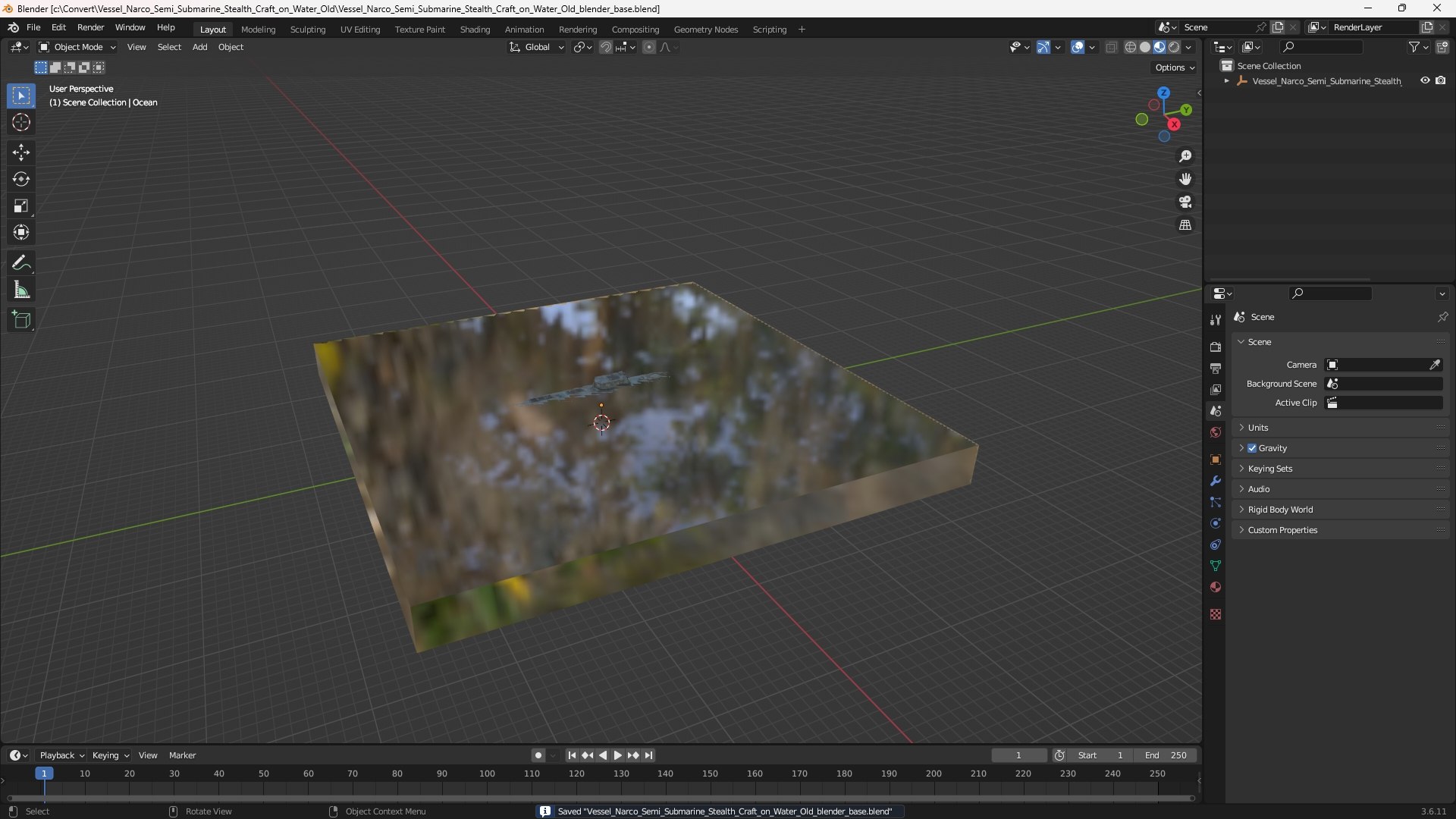Disable Vessel_Narco collection in renders
1456x819 pixels.
[1441, 80]
